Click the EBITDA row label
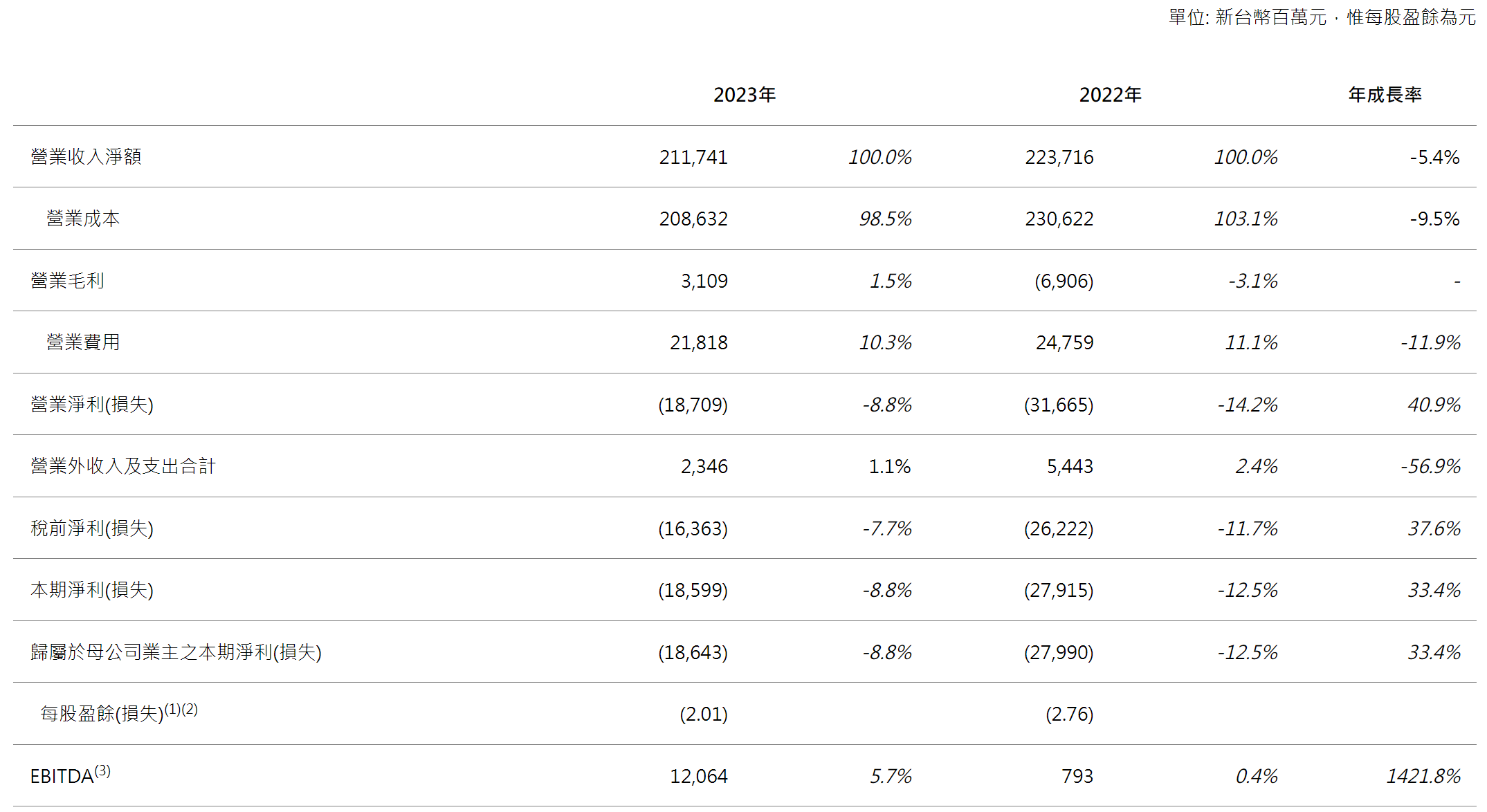Screen dimensions: 1487x812 click(62, 776)
